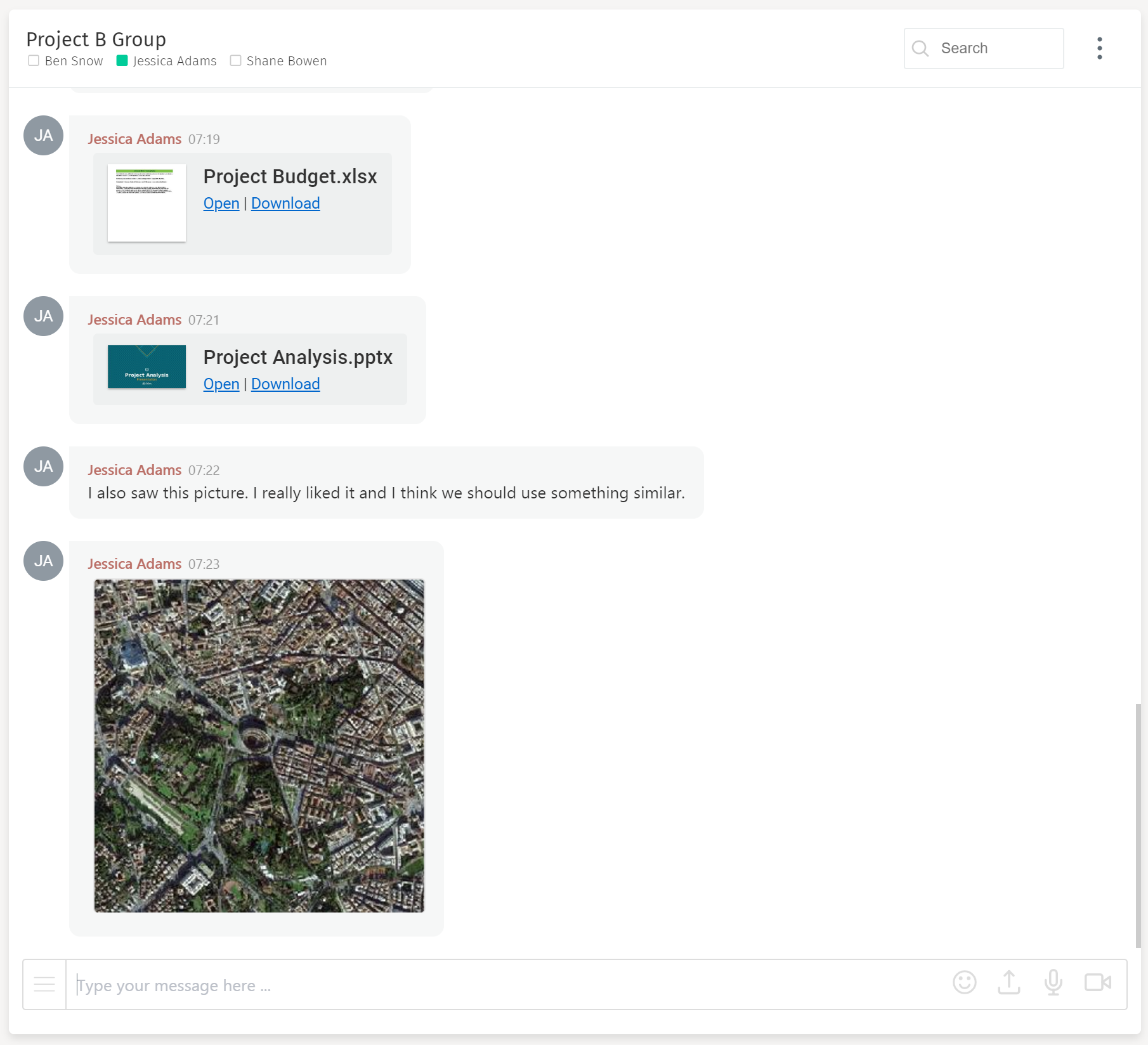The image size is (1148, 1045).
Task: Click the search magnifier icon
Action: (x=921, y=48)
